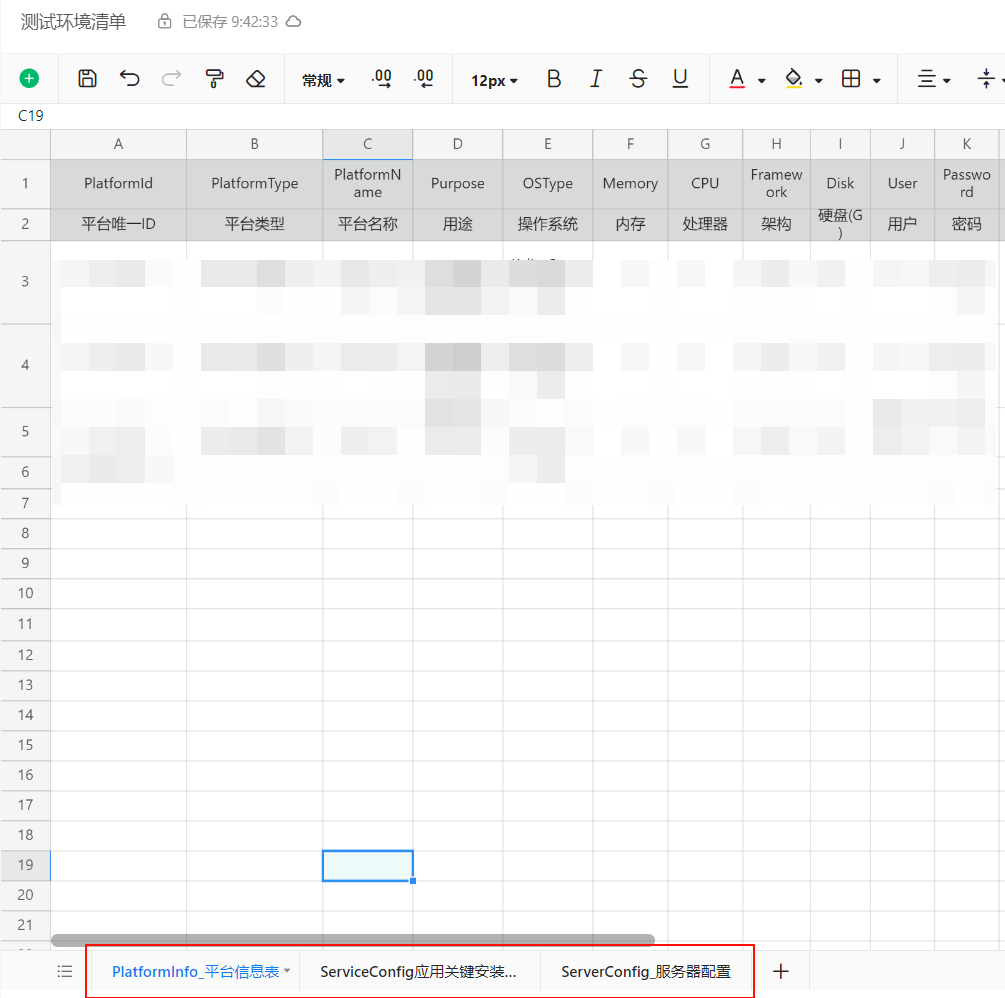Enable underline formatting
The height and width of the screenshot is (998, 1005).
click(680, 79)
